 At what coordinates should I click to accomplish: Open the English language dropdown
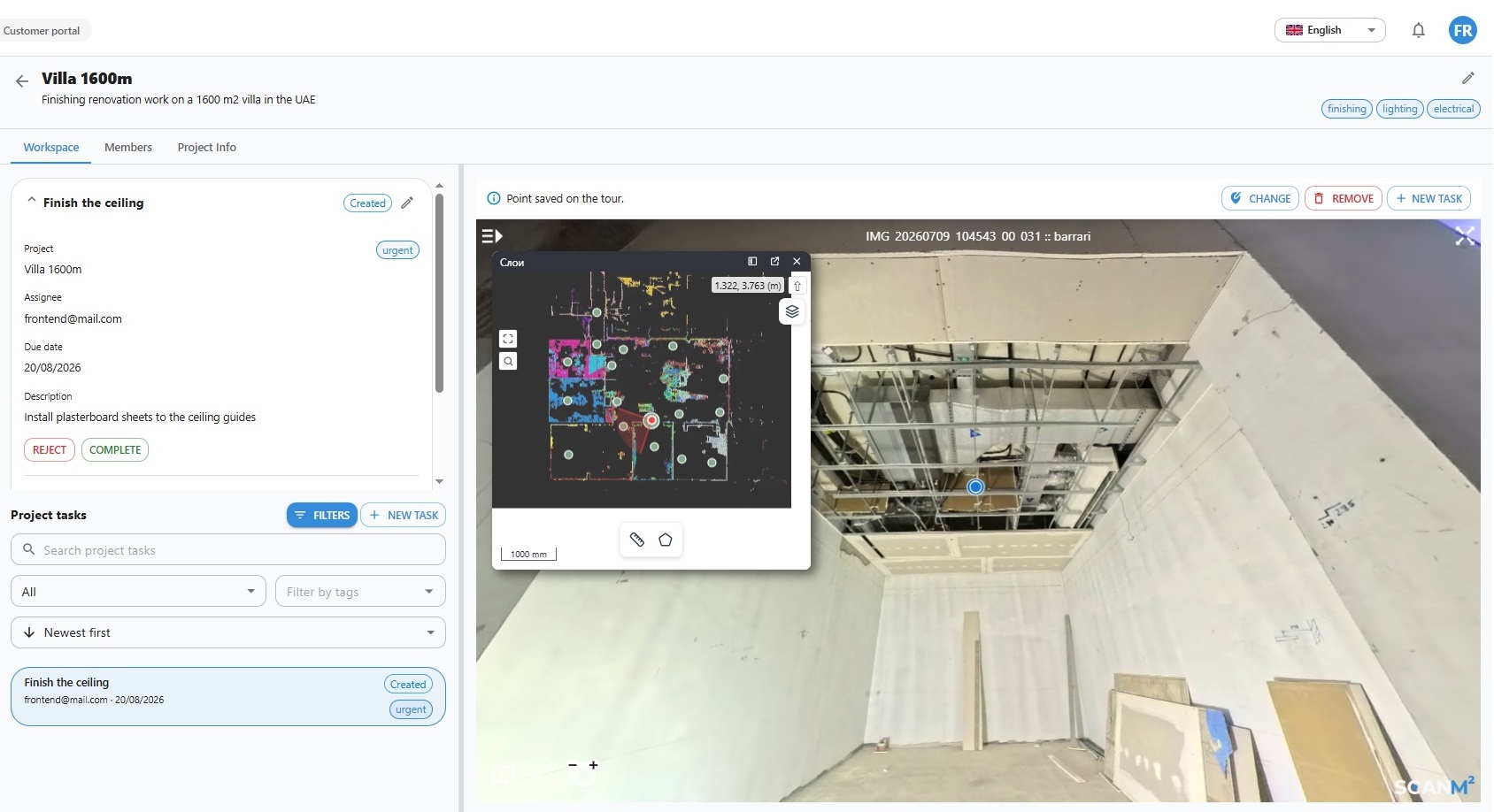click(x=1329, y=30)
